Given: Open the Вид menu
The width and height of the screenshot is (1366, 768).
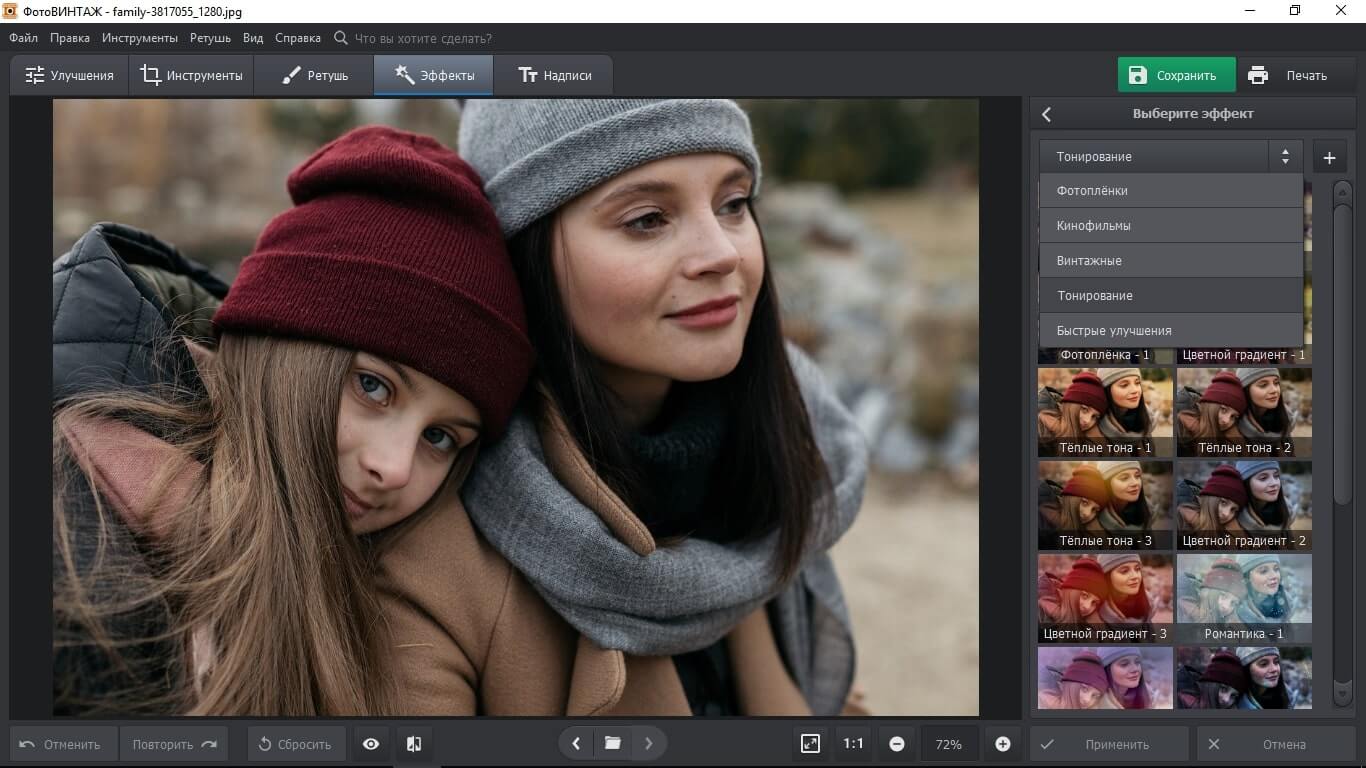Looking at the screenshot, I should click(x=253, y=38).
